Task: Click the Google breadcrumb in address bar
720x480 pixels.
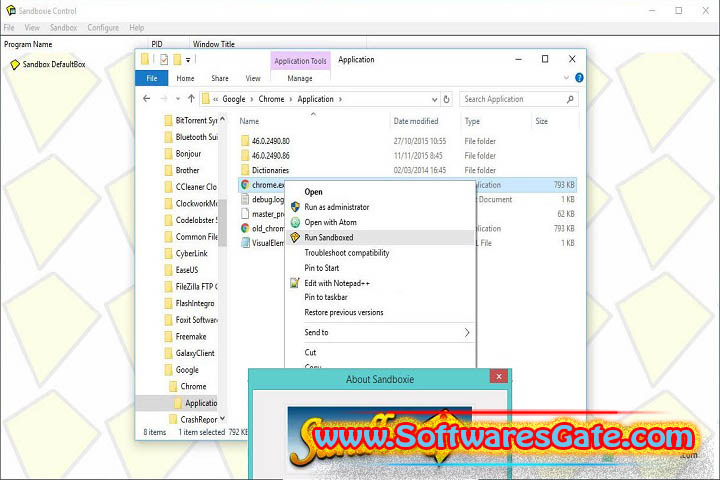Action: 234,99
